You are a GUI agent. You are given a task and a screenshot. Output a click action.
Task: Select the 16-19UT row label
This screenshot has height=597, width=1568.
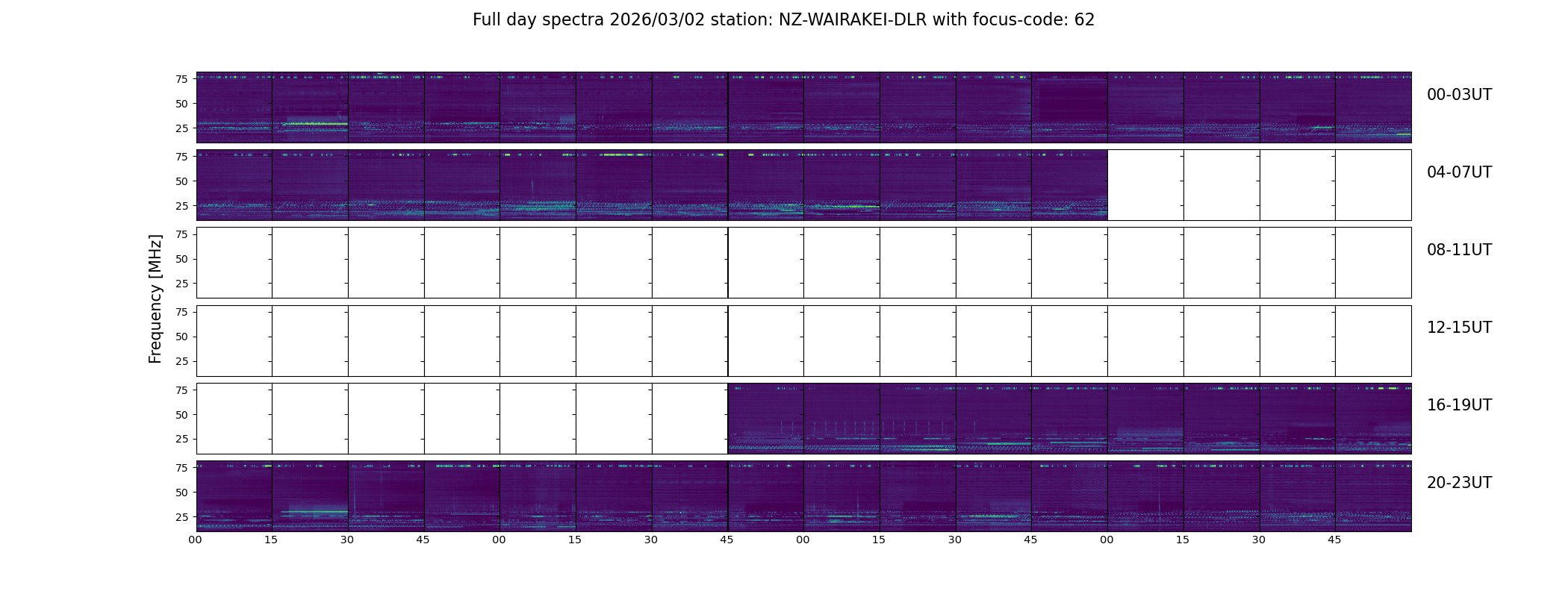tap(1459, 405)
